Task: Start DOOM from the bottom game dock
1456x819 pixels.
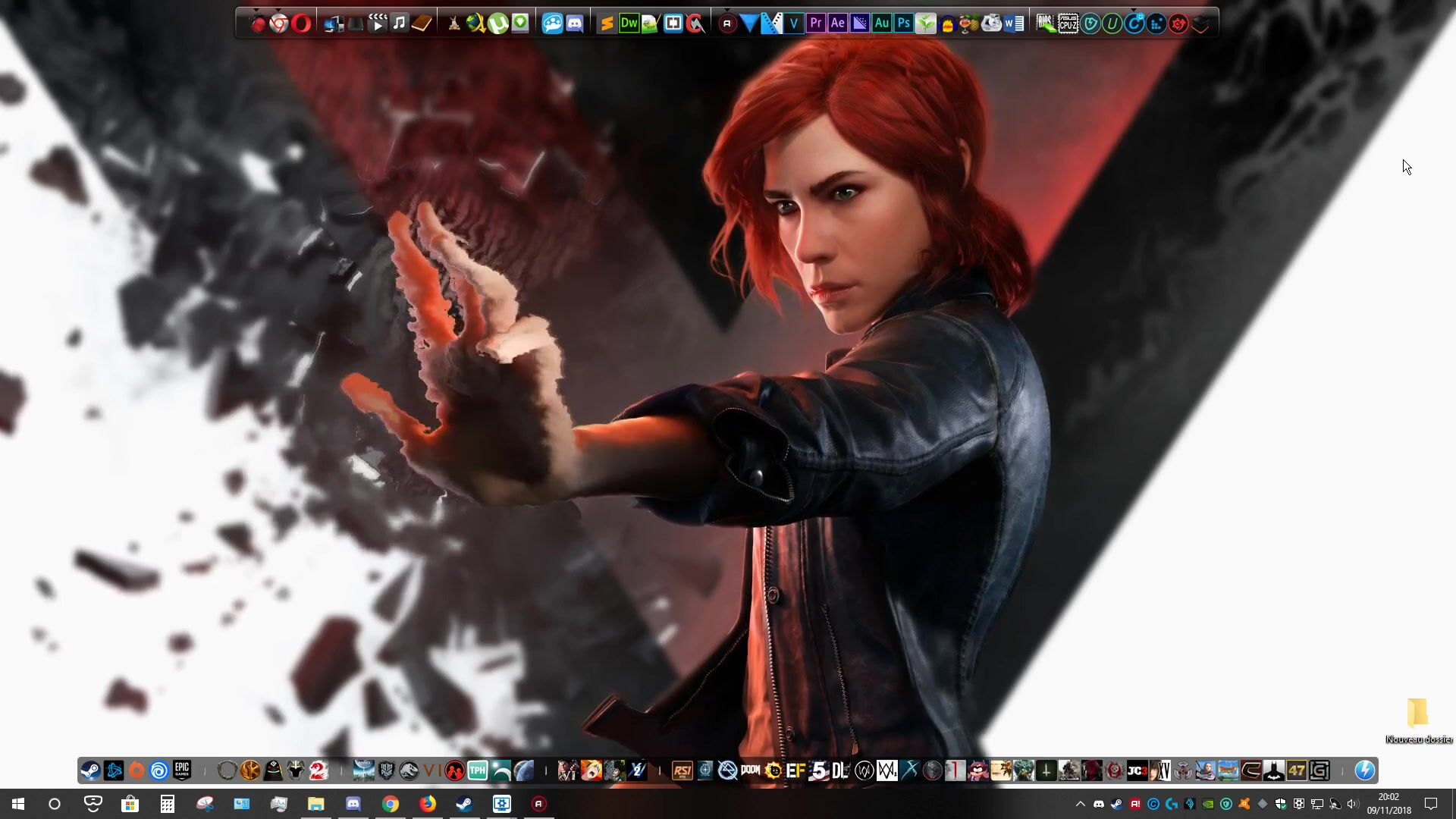Action: point(750,771)
